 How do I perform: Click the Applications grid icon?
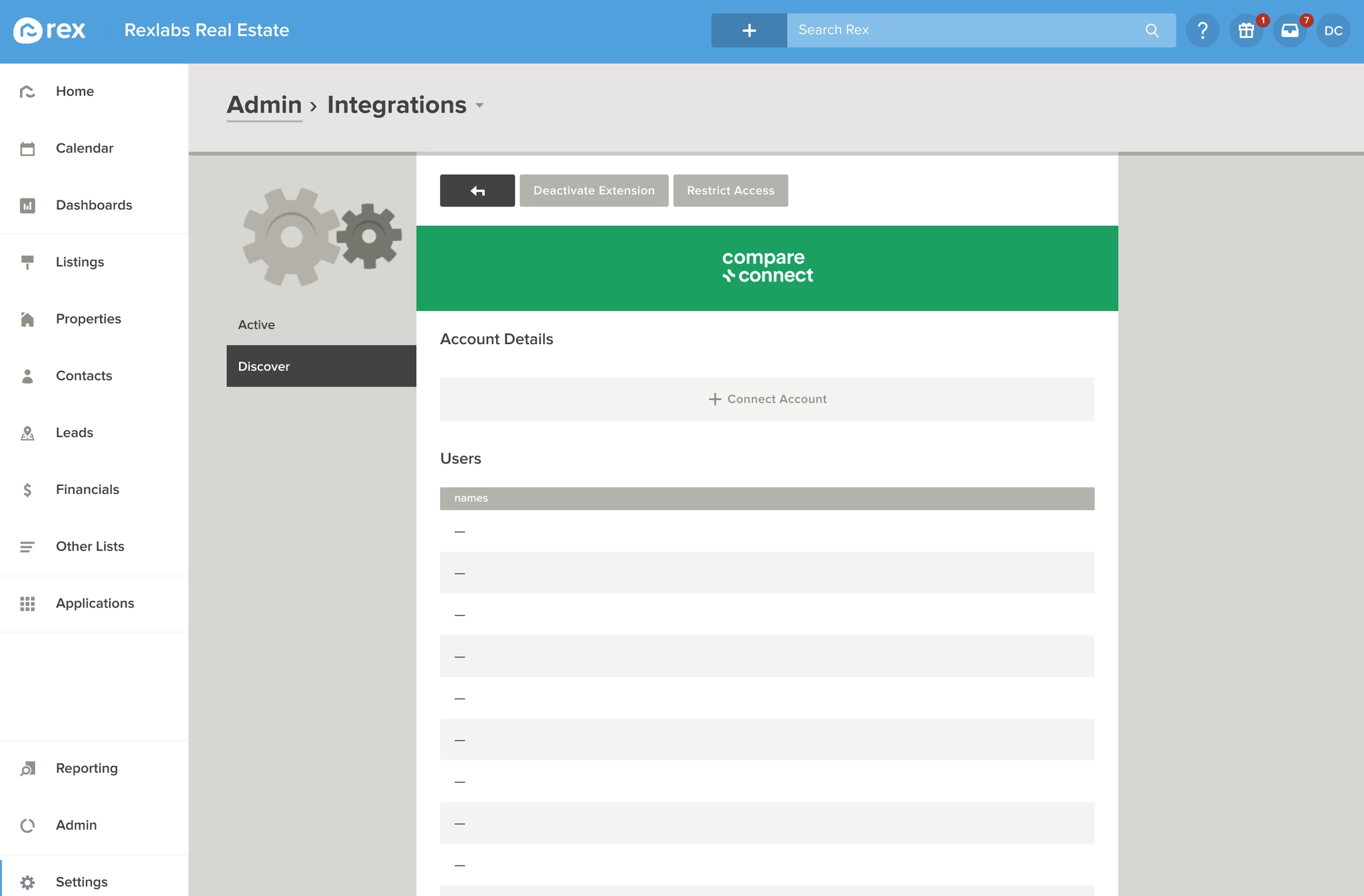pos(27,604)
